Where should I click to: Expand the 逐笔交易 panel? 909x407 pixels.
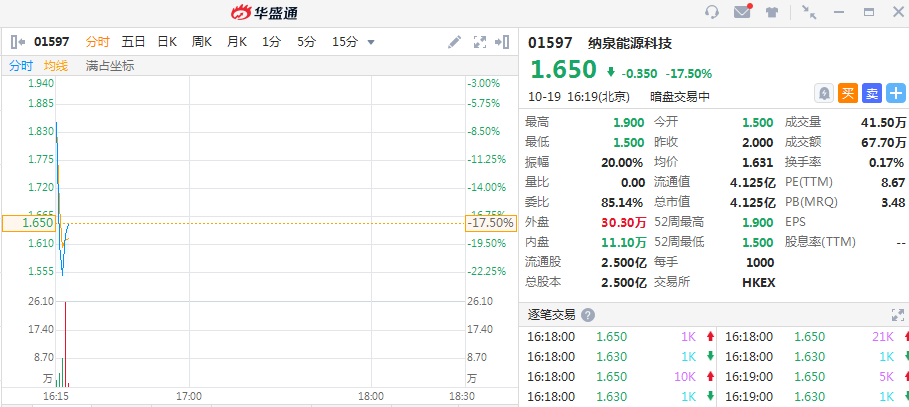pyautogui.click(x=898, y=315)
